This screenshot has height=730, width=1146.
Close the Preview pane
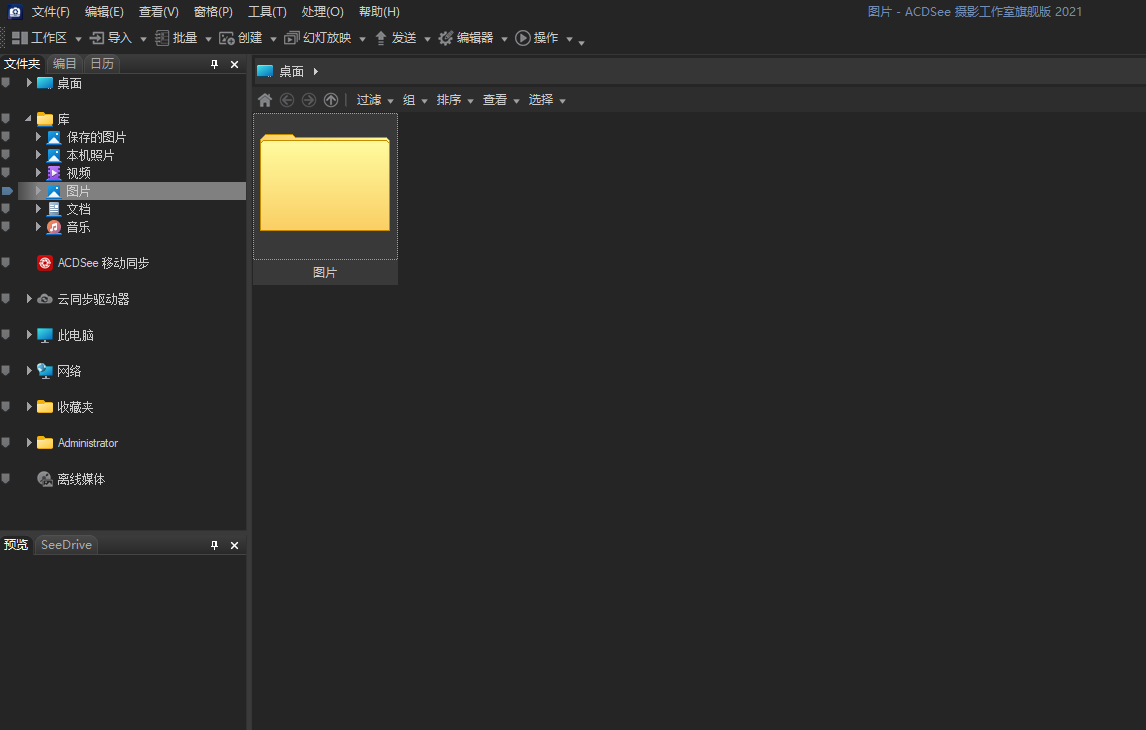coord(235,545)
